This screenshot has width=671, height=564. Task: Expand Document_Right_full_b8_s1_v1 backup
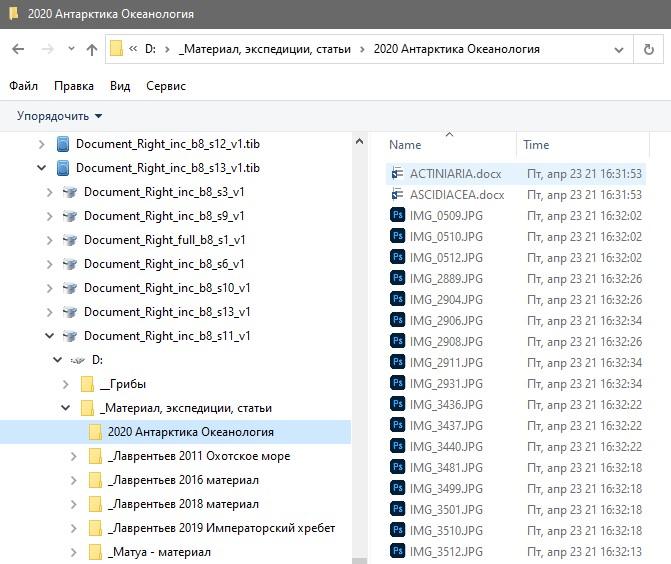pyautogui.click(x=49, y=240)
